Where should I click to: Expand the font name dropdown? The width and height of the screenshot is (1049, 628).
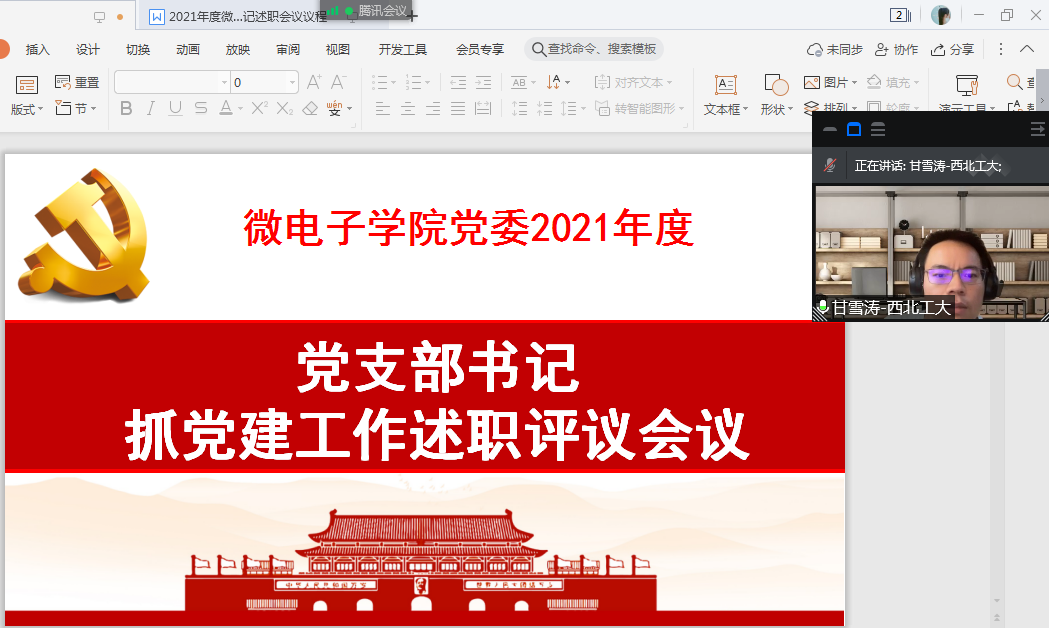224,82
